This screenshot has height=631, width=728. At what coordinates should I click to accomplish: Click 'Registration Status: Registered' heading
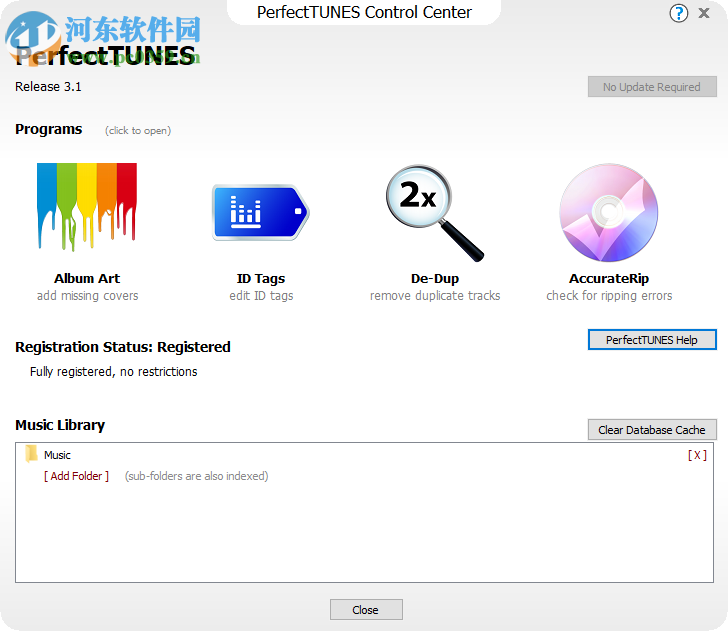123,347
